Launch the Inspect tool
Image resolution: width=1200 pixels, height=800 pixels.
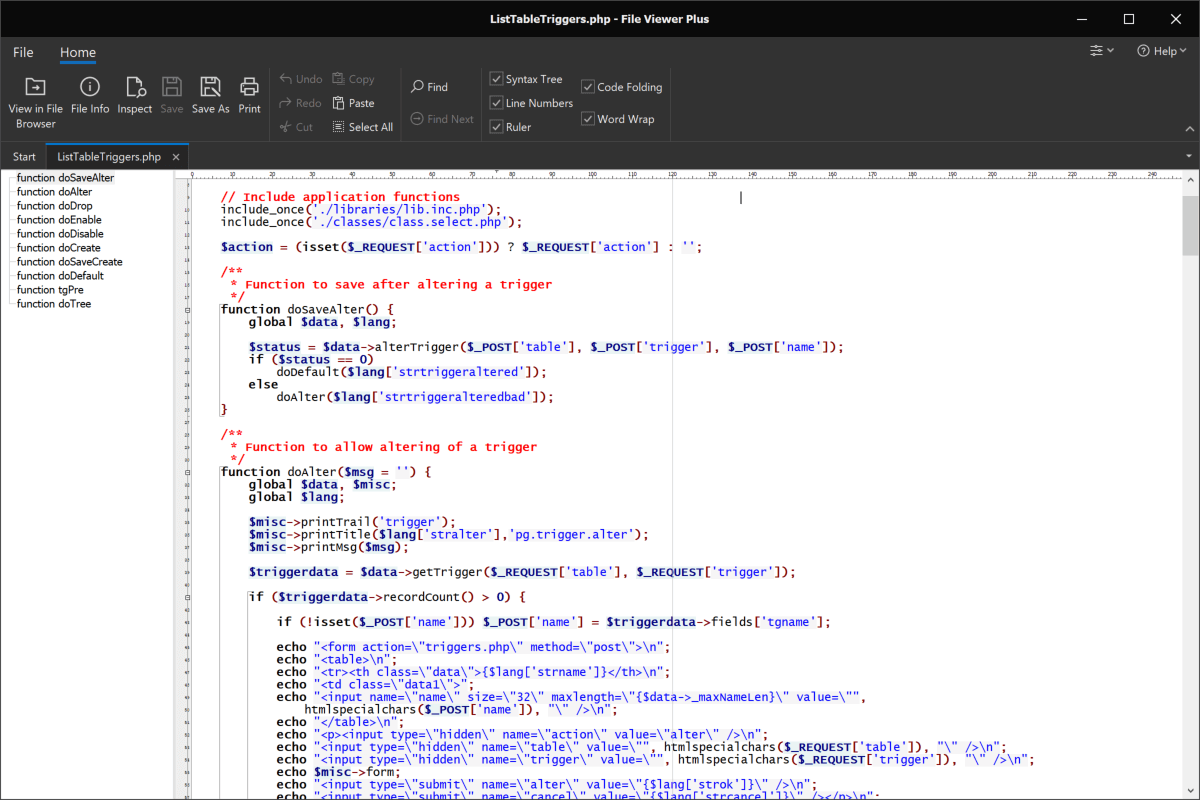tap(134, 96)
